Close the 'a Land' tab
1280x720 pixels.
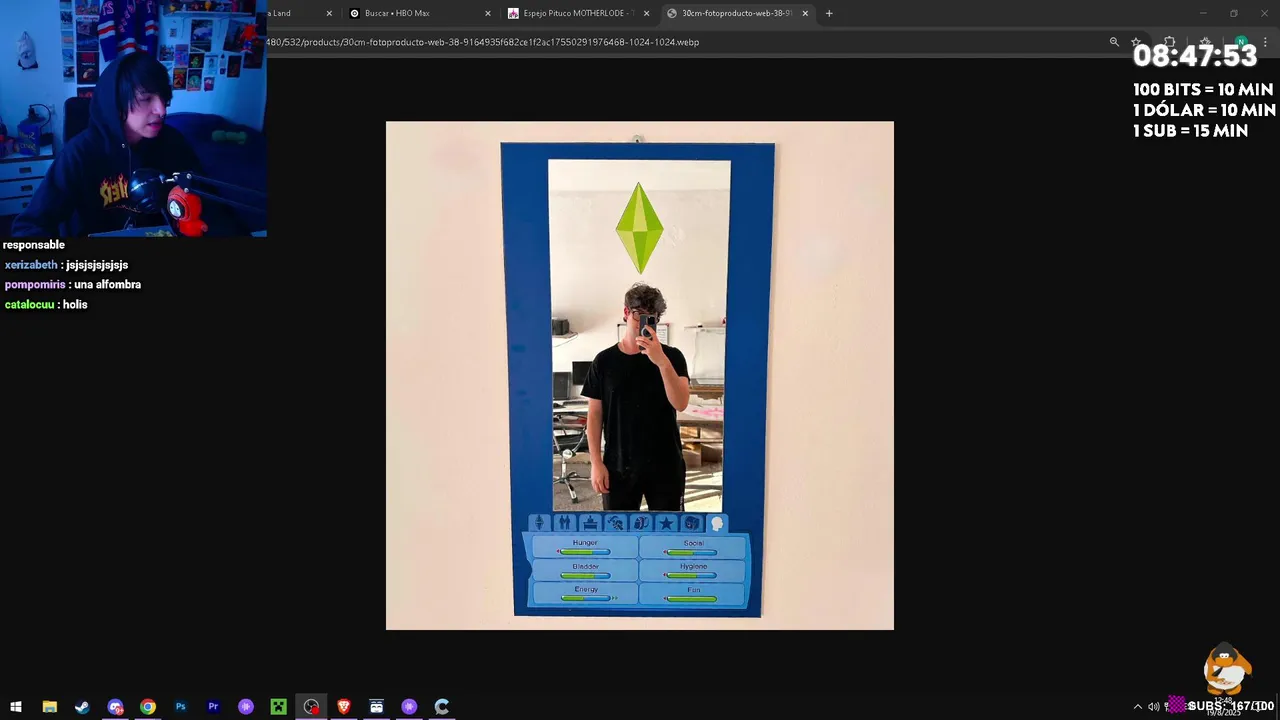coord(329,13)
